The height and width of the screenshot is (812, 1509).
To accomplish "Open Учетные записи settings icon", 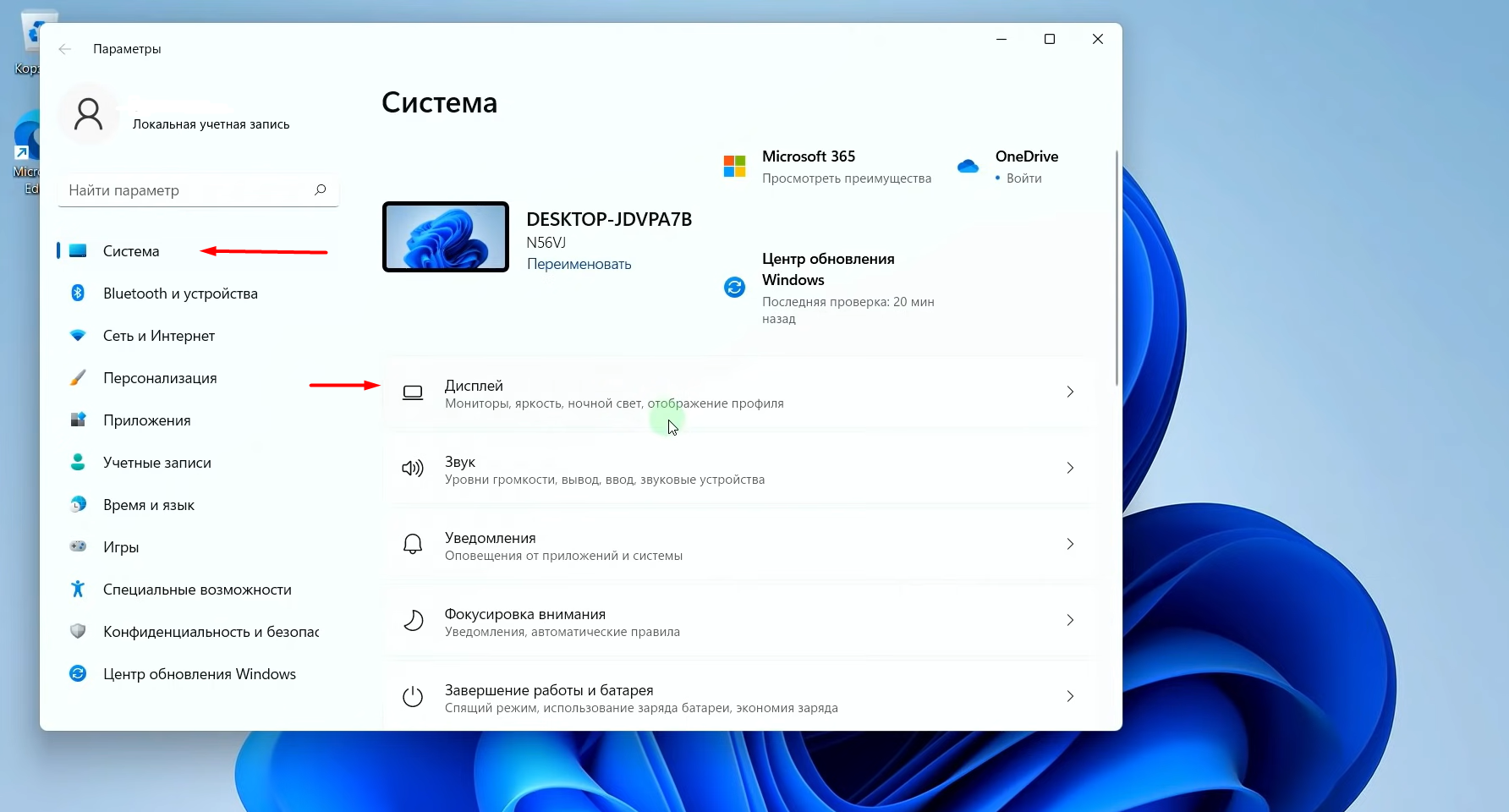I will 77,462.
